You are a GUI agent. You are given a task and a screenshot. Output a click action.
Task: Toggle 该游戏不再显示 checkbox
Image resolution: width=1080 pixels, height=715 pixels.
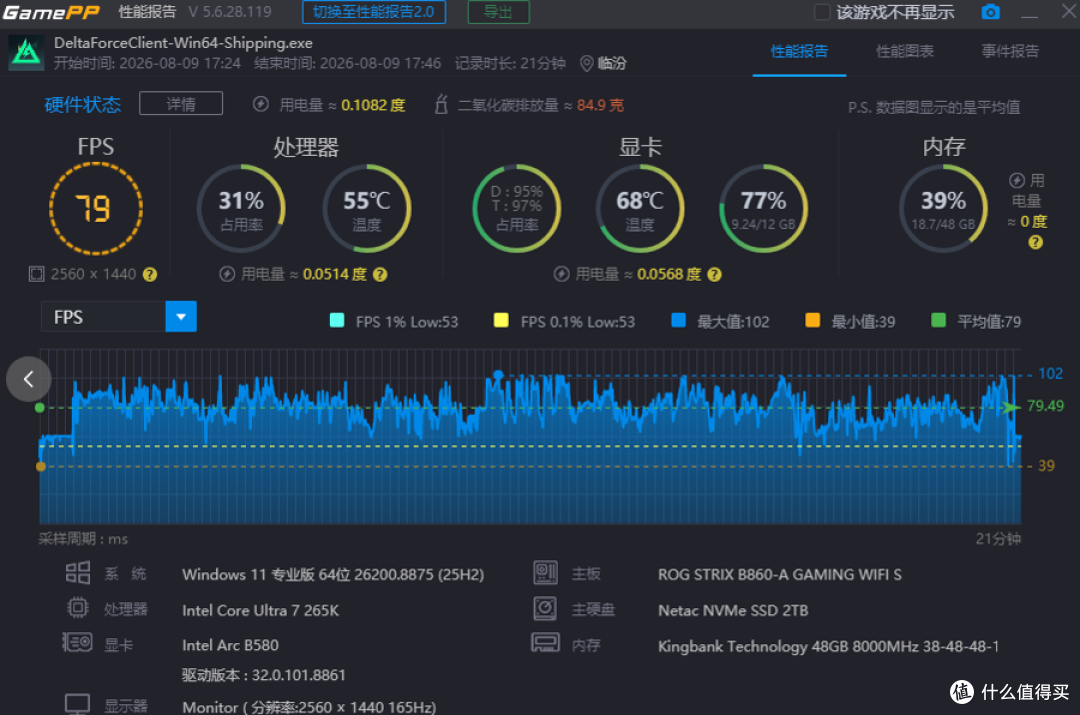(822, 12)
